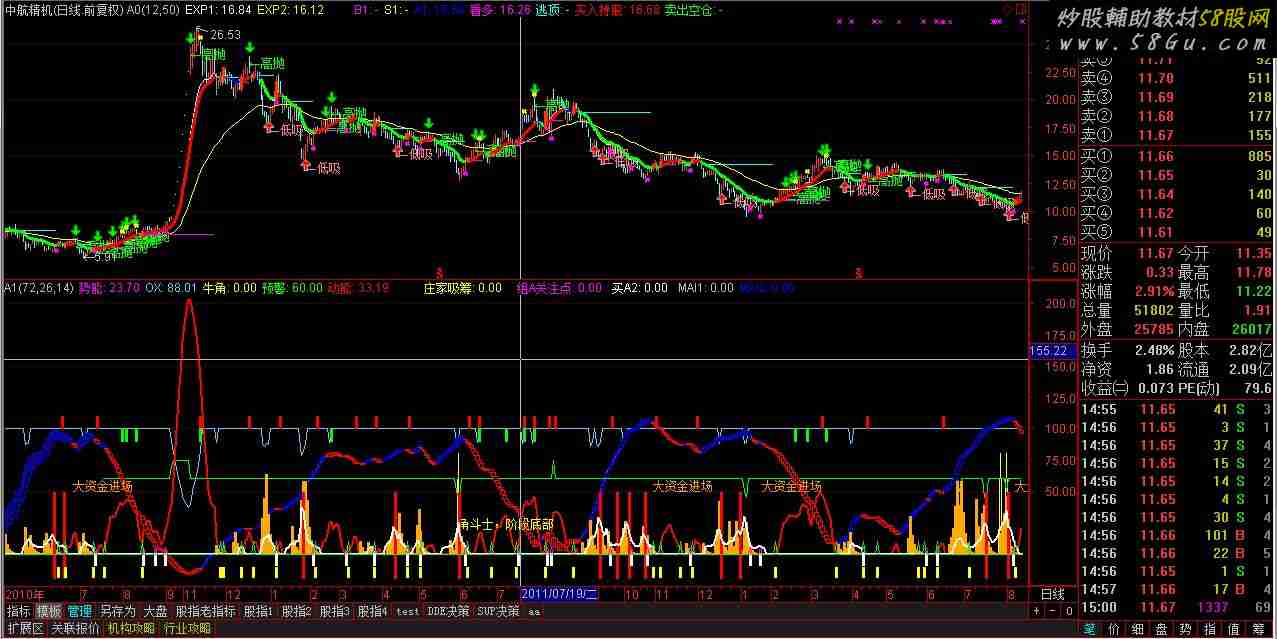Open the 筹 chip distribution tab

(x=1258, y=629)
